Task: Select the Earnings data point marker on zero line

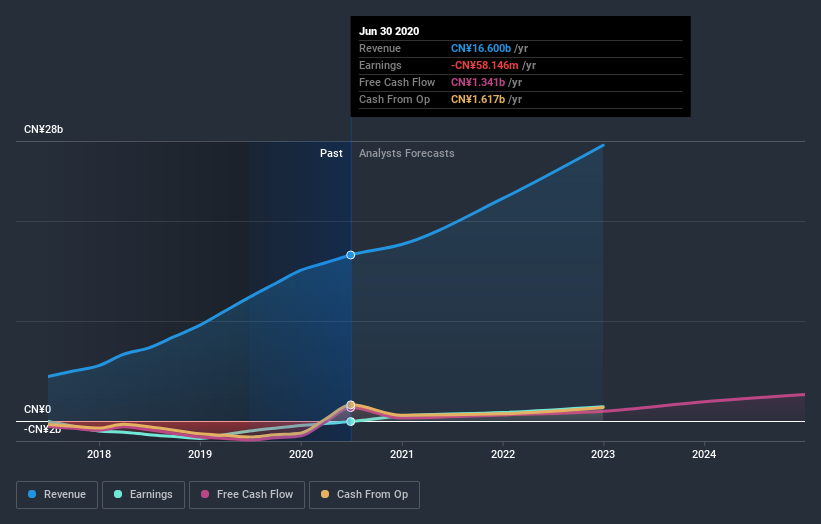Action: (x=351, y=421)
